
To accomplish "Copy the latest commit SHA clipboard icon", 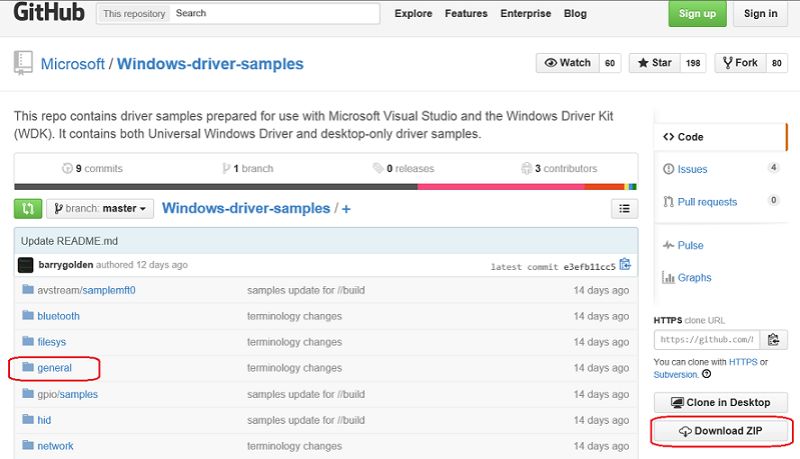I will [625, 264].
